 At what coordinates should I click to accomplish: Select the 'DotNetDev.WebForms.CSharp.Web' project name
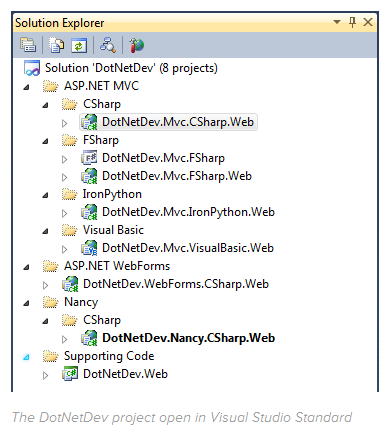point(176,284)
